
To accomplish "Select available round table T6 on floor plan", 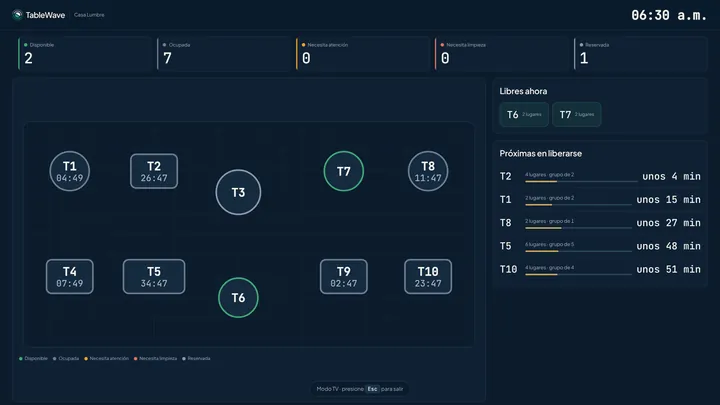I will [238, 298].
